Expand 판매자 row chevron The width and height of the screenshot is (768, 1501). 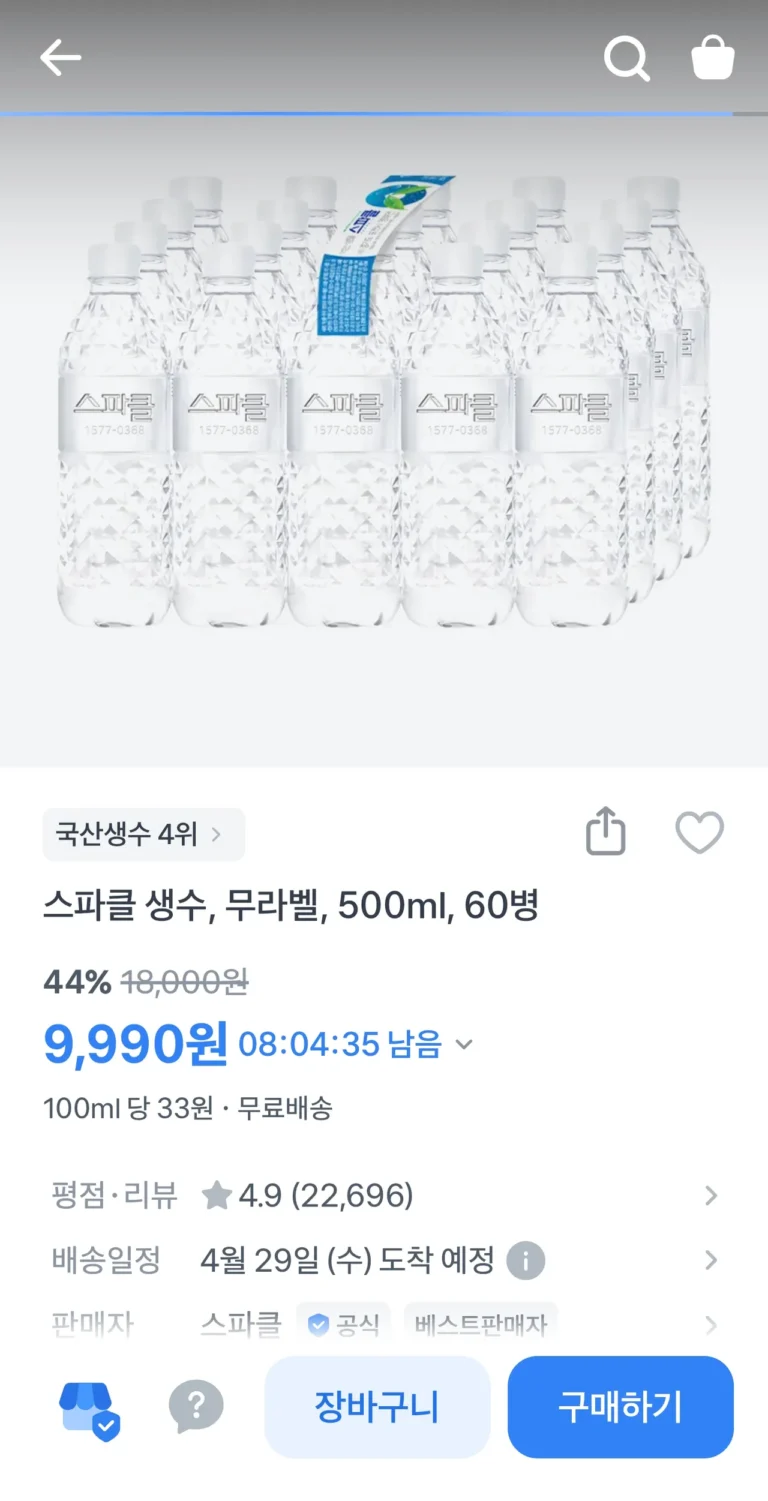[711, 1326]
